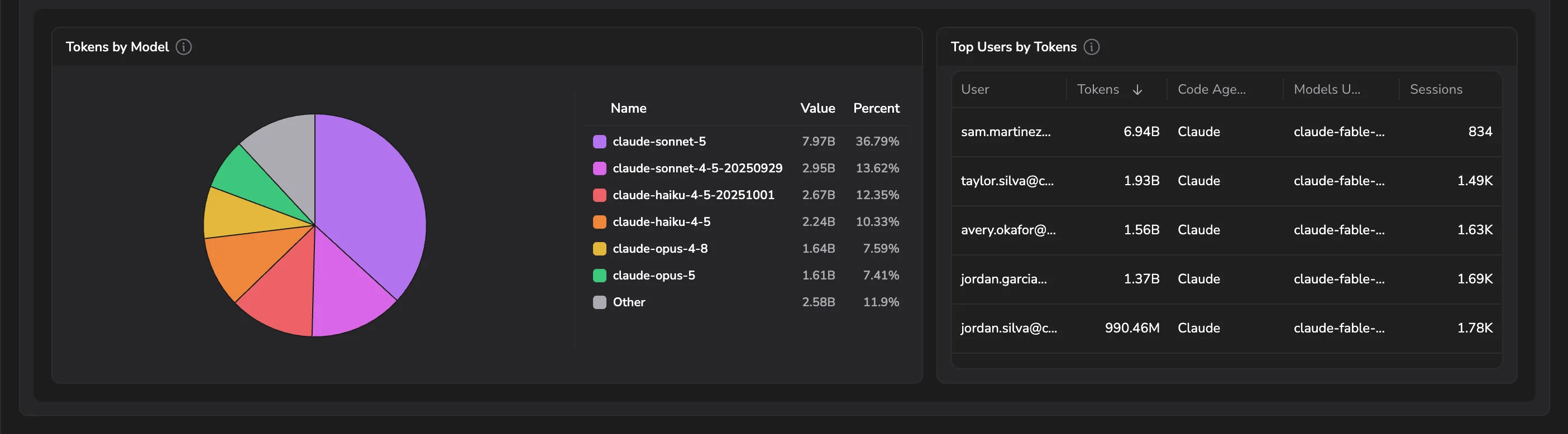1568x434 pixels.
Task: Click the 1.93B tokens cell
Action: coord(1141,181)
